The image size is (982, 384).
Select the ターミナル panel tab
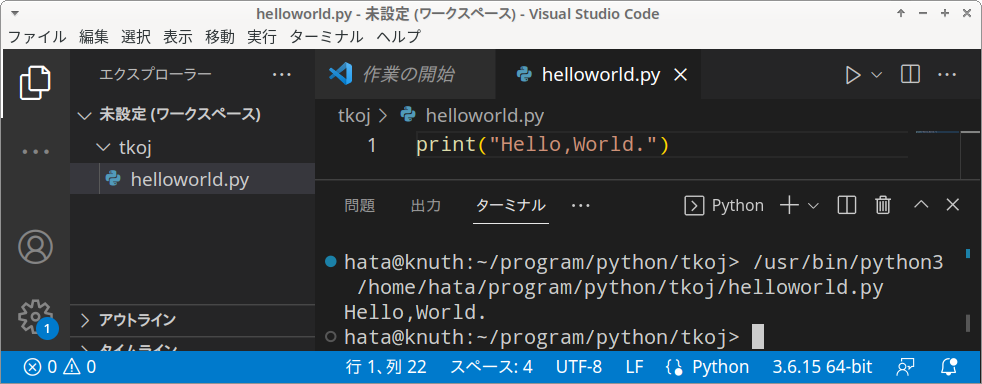[511, 205]
